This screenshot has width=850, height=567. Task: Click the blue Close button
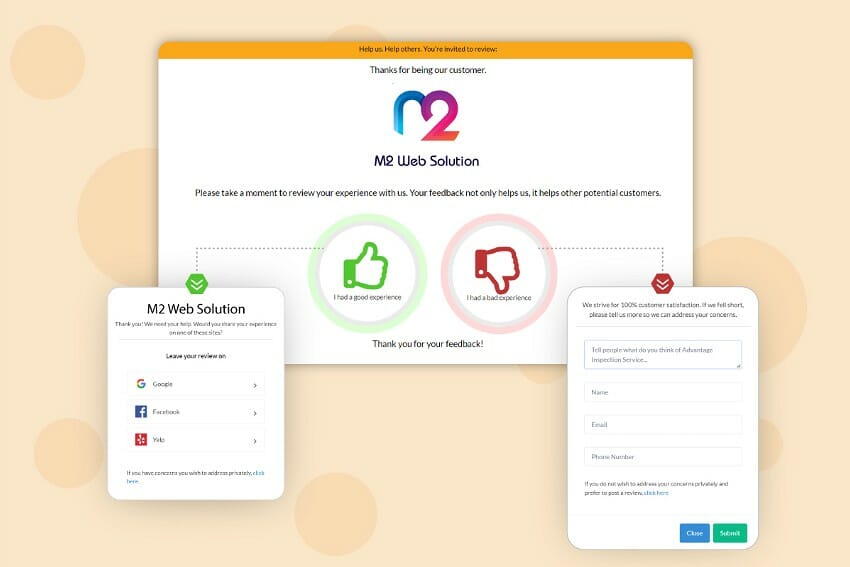694,533
